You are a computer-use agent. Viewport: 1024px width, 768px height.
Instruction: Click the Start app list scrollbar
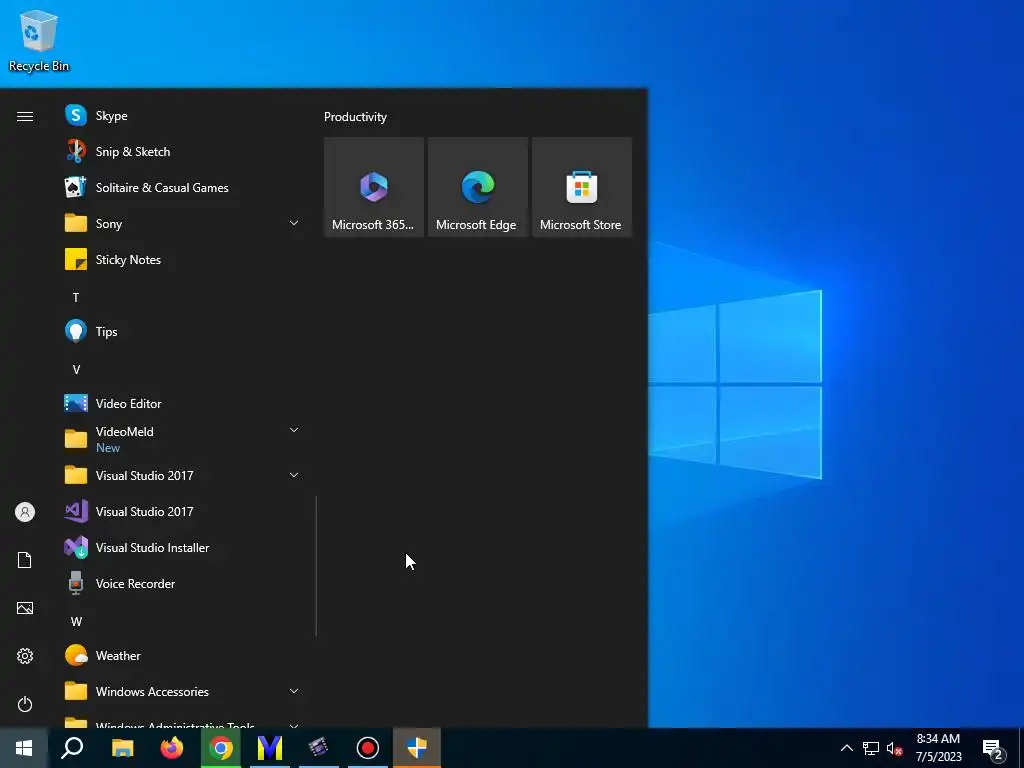click(x=316, y=566)
